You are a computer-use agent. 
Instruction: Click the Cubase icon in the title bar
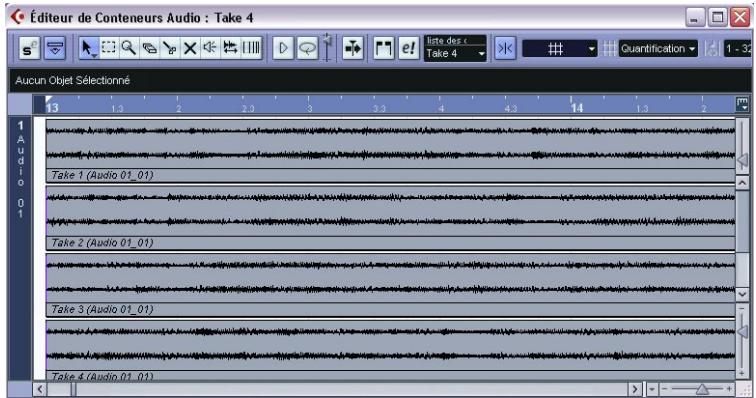point(18,17)
